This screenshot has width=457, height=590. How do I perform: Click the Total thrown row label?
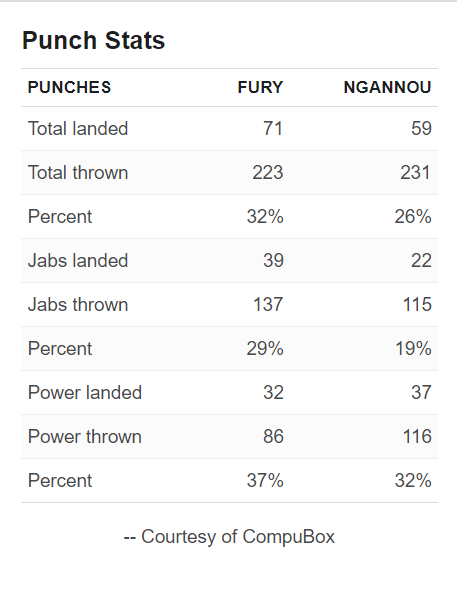click(x=78, y=172)
